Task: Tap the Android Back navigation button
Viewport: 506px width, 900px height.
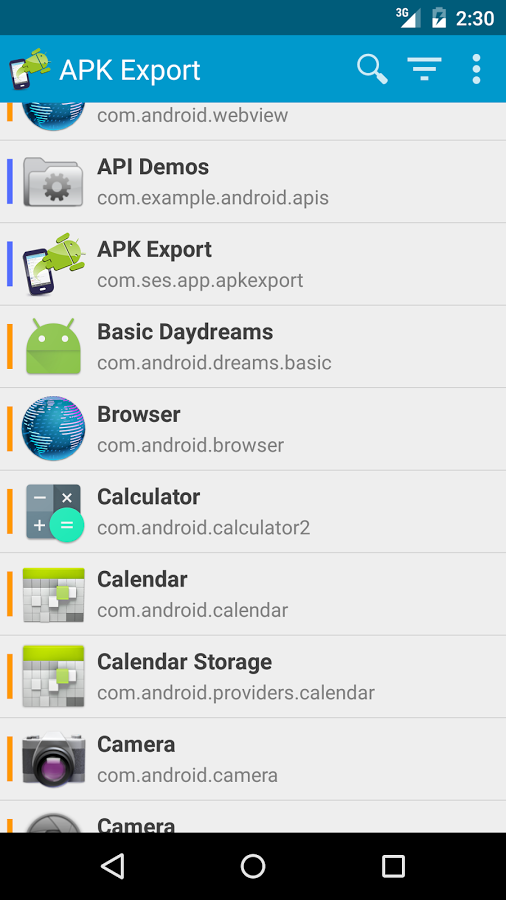Action: (112, 866)
